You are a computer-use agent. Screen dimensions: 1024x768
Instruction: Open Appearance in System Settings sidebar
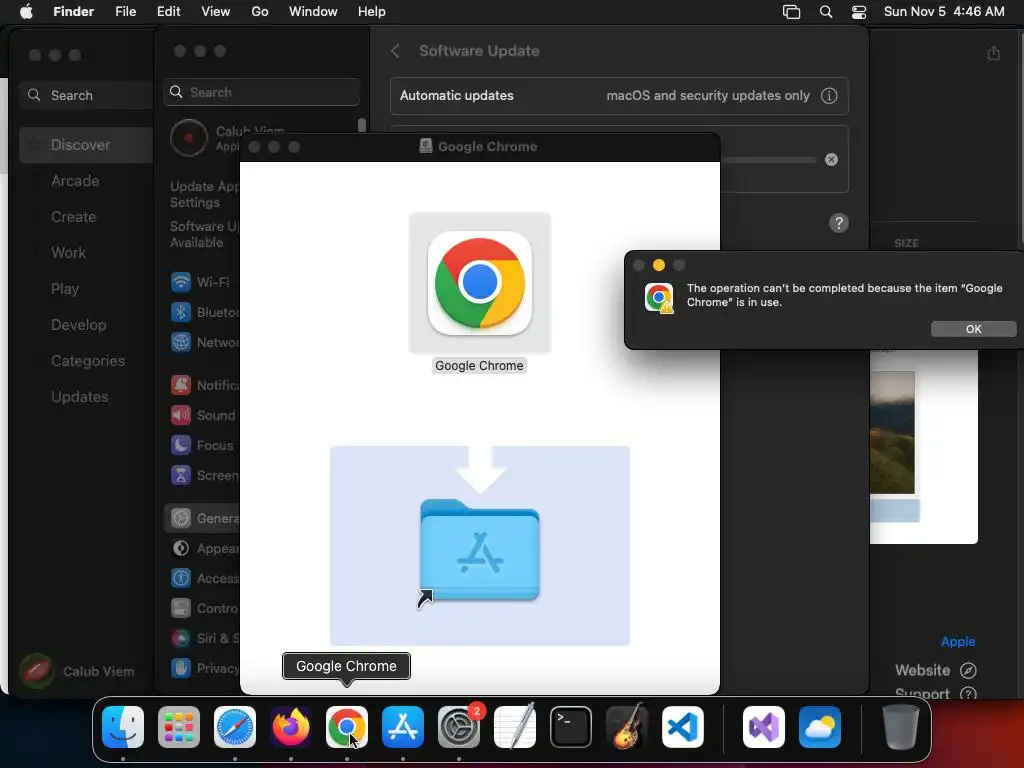point(202,549)
